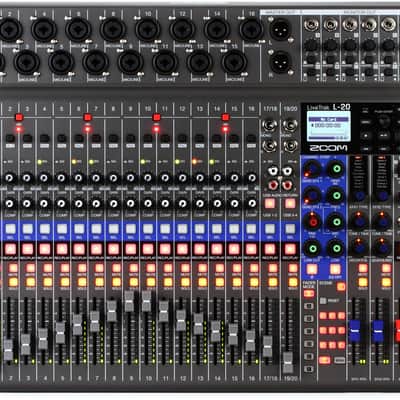Click the channel 2 fader

pos(8,349)
